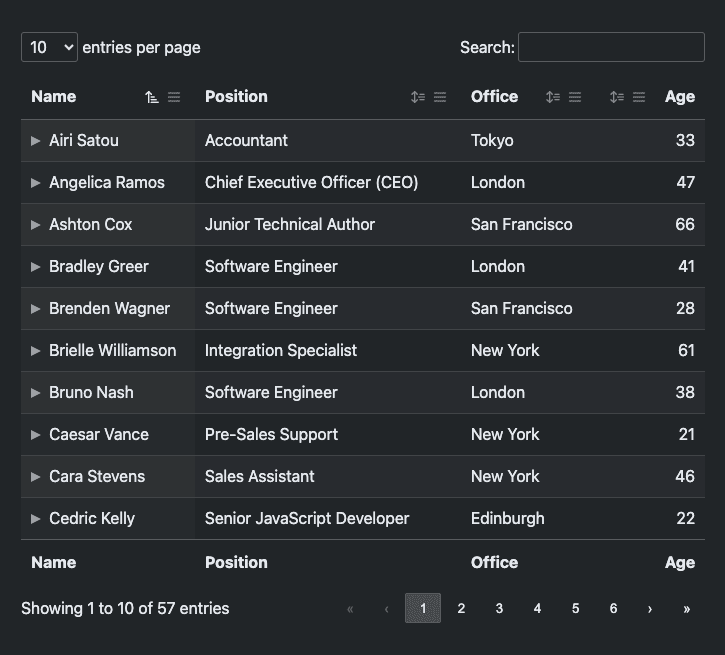Click the next page arrow
Image resolution: width=725 pixels, height=655 pixels.
coord(650,608)
